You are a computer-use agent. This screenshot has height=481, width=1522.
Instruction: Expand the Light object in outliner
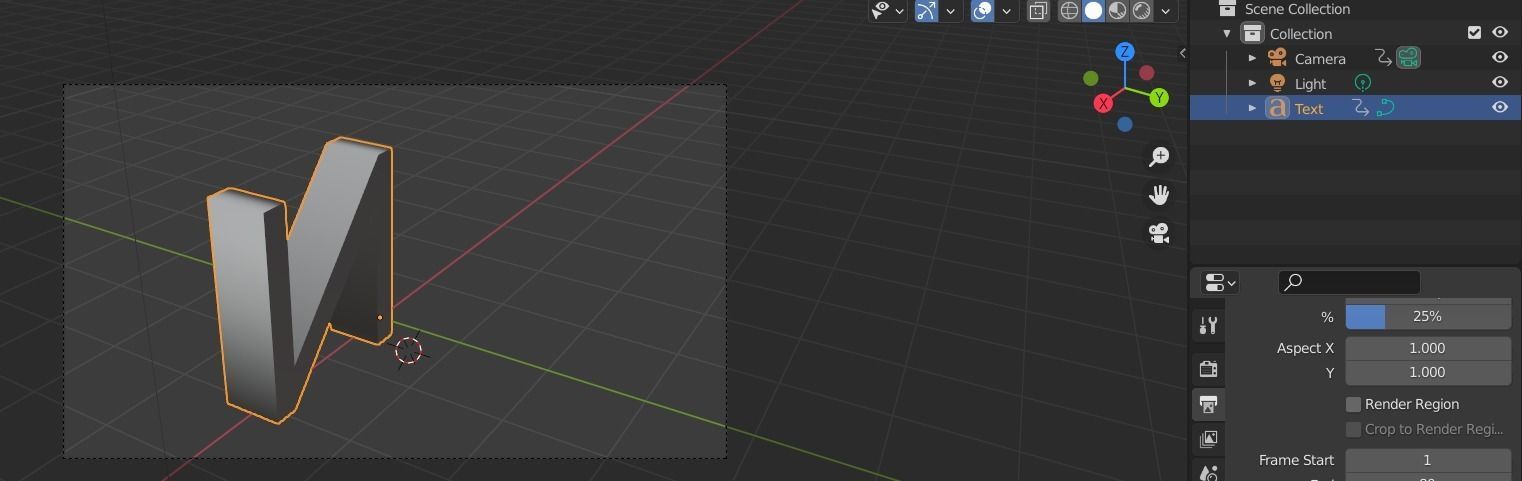(x=1252, y=83)
